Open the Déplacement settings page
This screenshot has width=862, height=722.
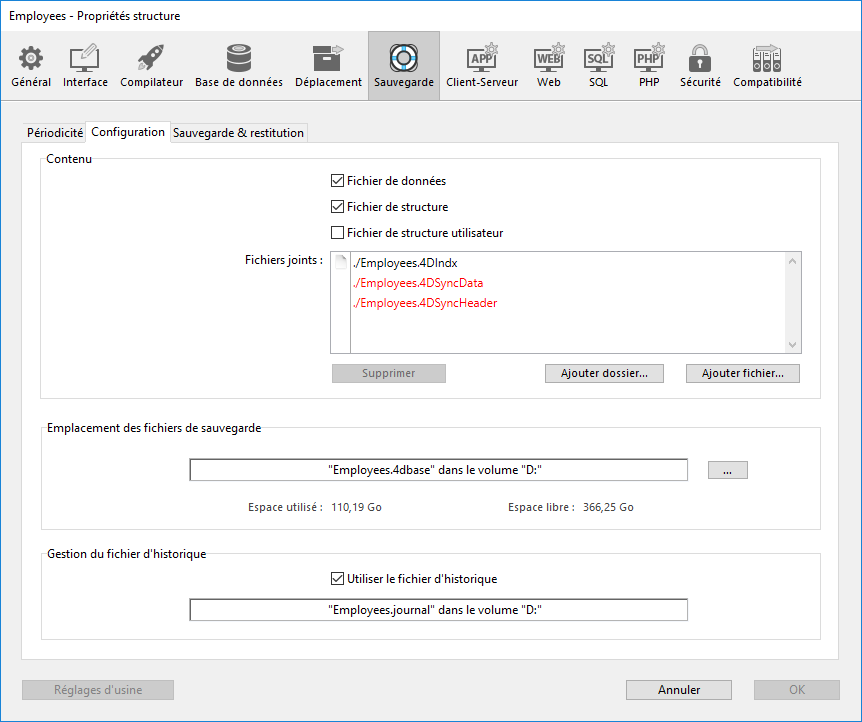click(328, 66)
